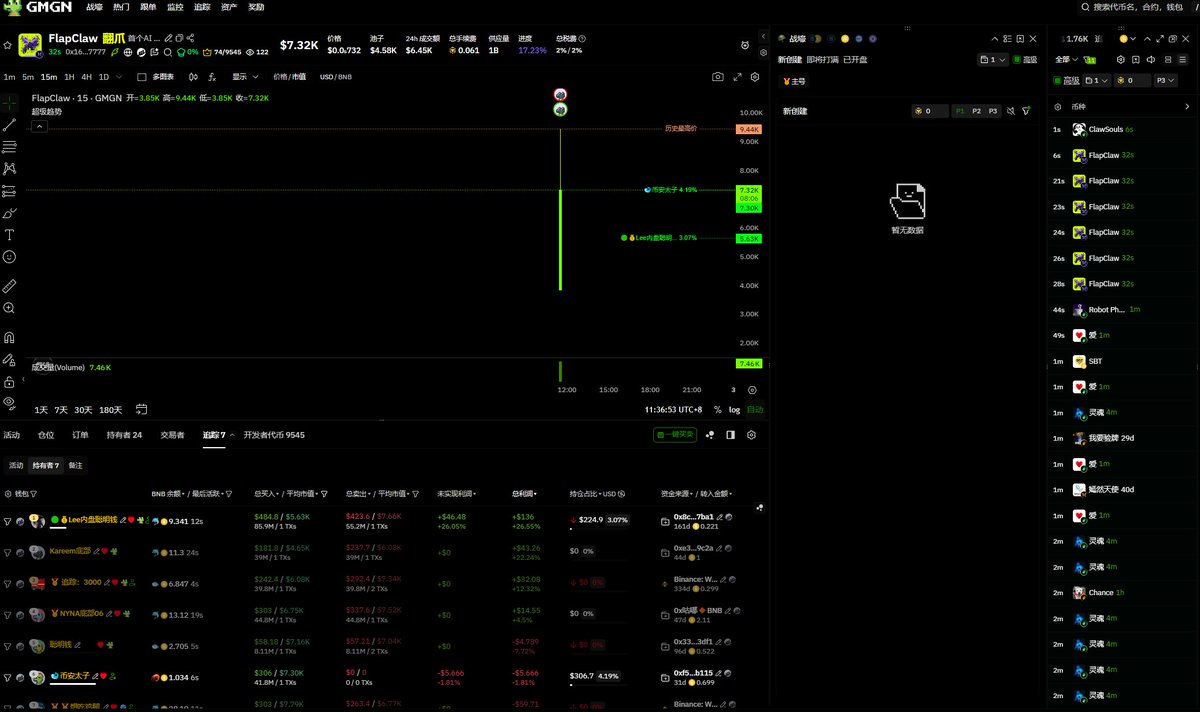This screenshot has height=712, width=1200.
Task: Unmute the 新创建 list sound alerts
Action: [x=1011, y=111]
